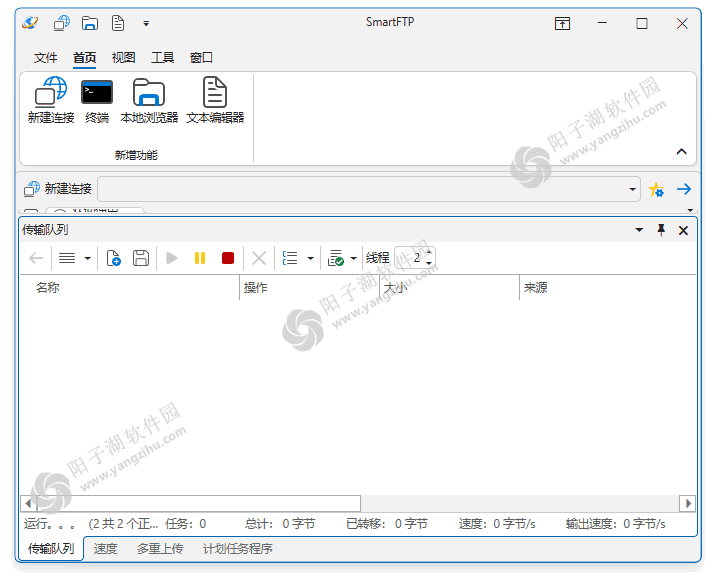Screen dimensions: 716x584
Task: Click the queue list menu icon
Action: point(67,258)
